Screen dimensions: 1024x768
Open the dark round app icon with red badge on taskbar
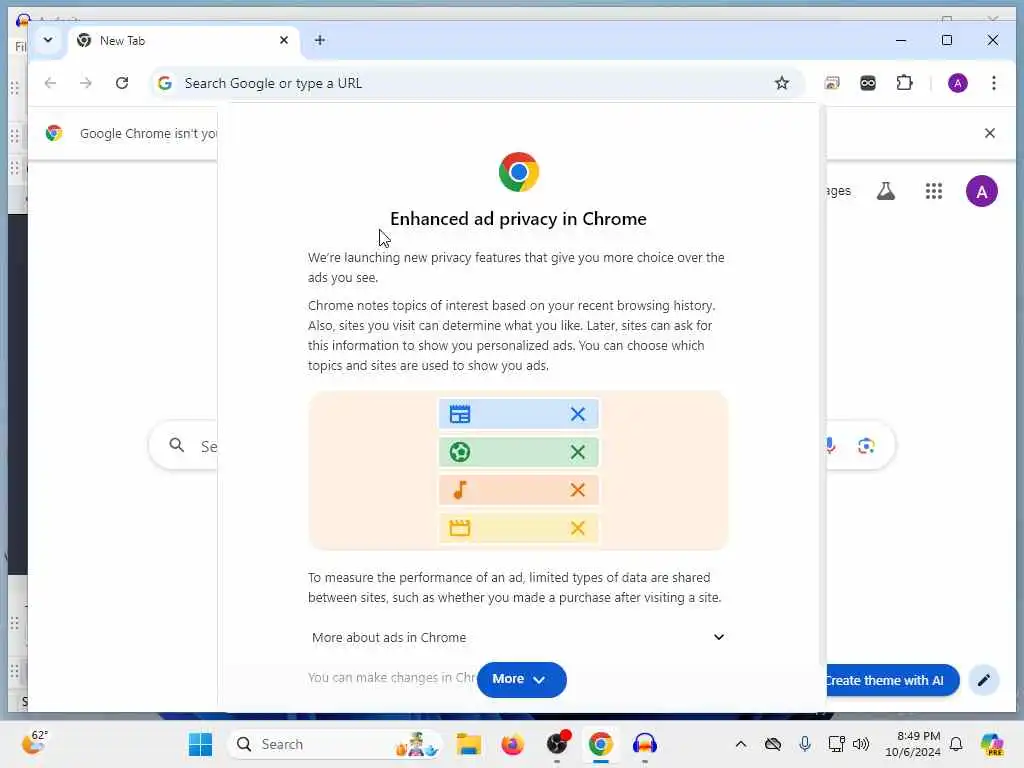[x=557, y=743]
